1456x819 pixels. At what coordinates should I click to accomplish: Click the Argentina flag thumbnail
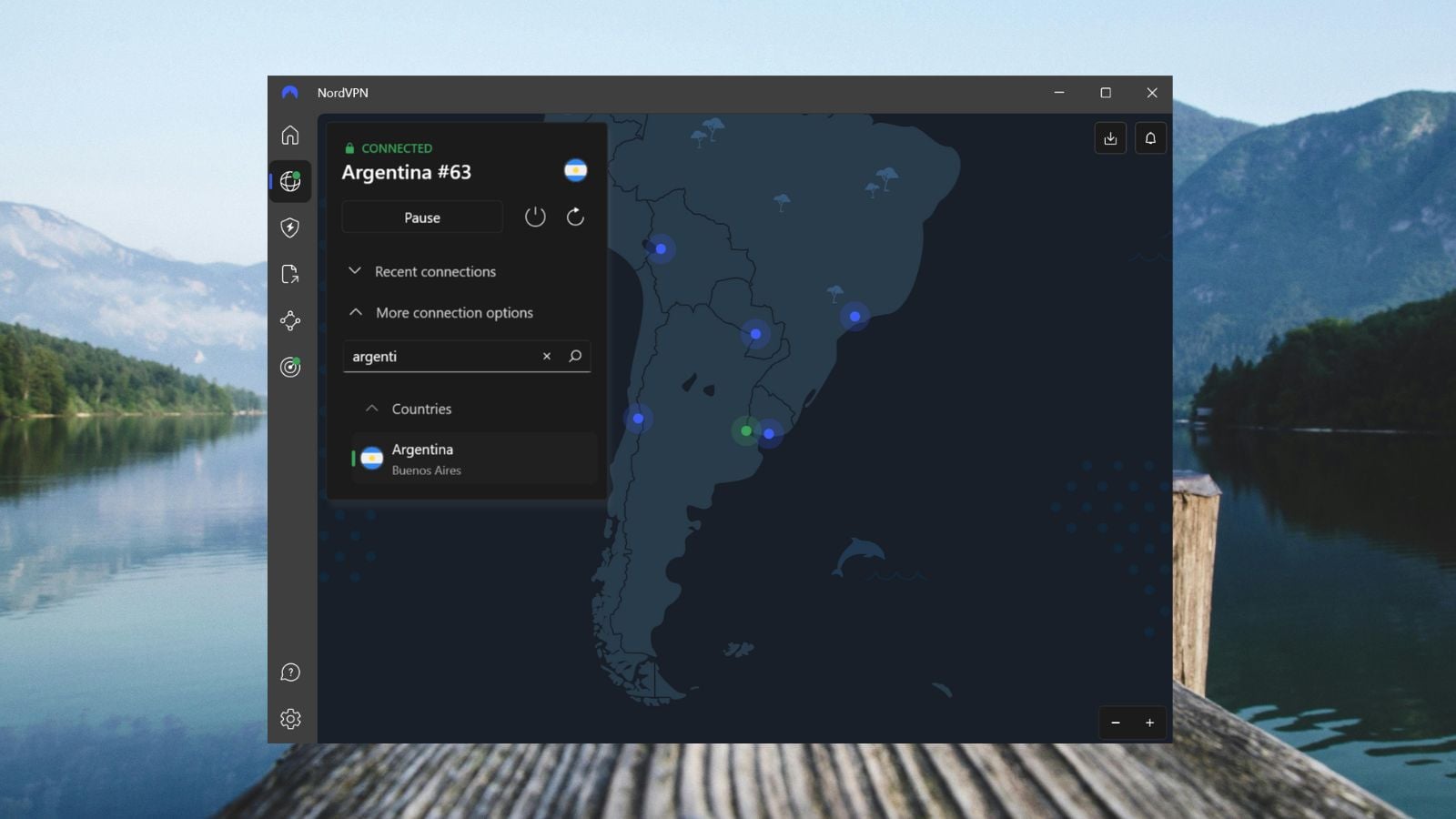coord(576,170)
